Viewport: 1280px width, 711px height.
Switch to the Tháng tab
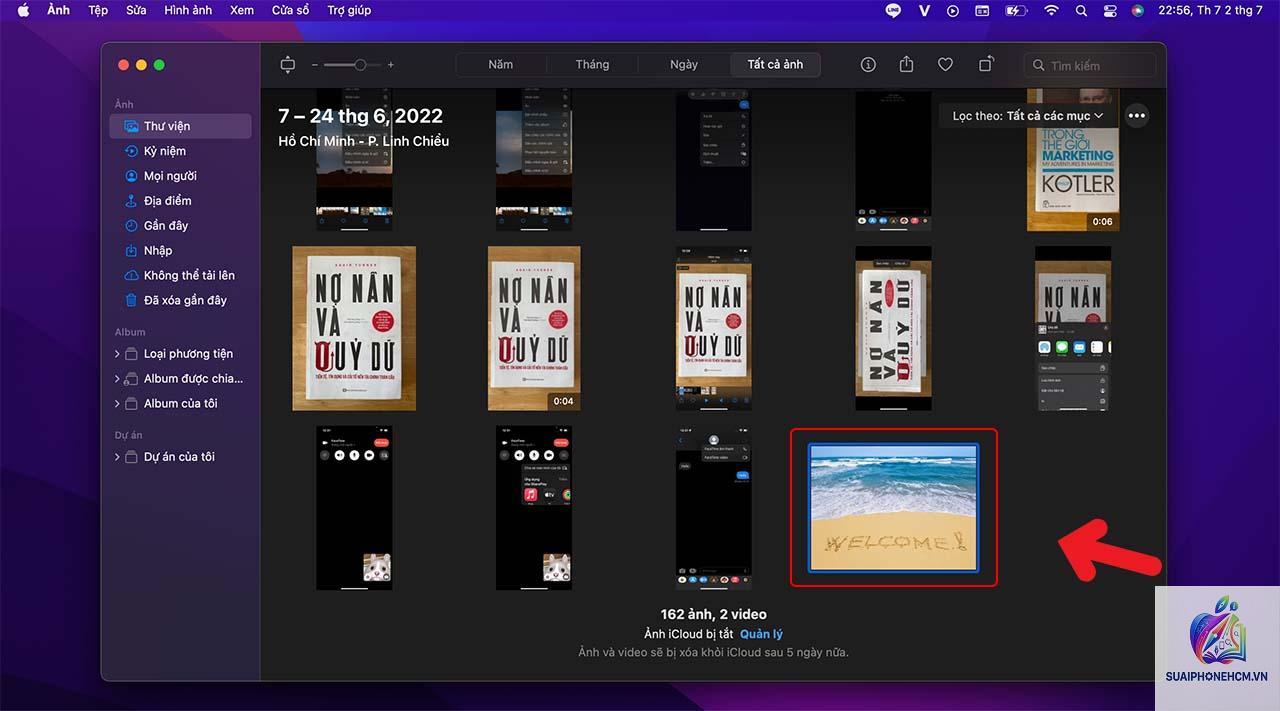(592, 65)
